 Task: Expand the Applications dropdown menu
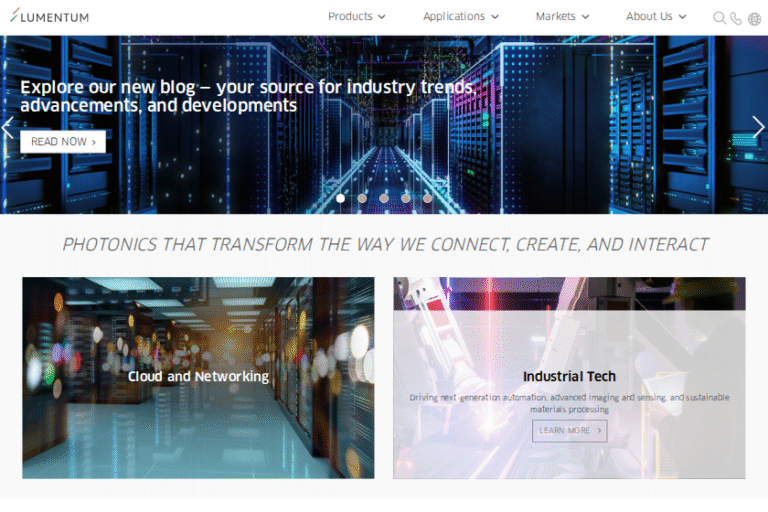point(460,17)
